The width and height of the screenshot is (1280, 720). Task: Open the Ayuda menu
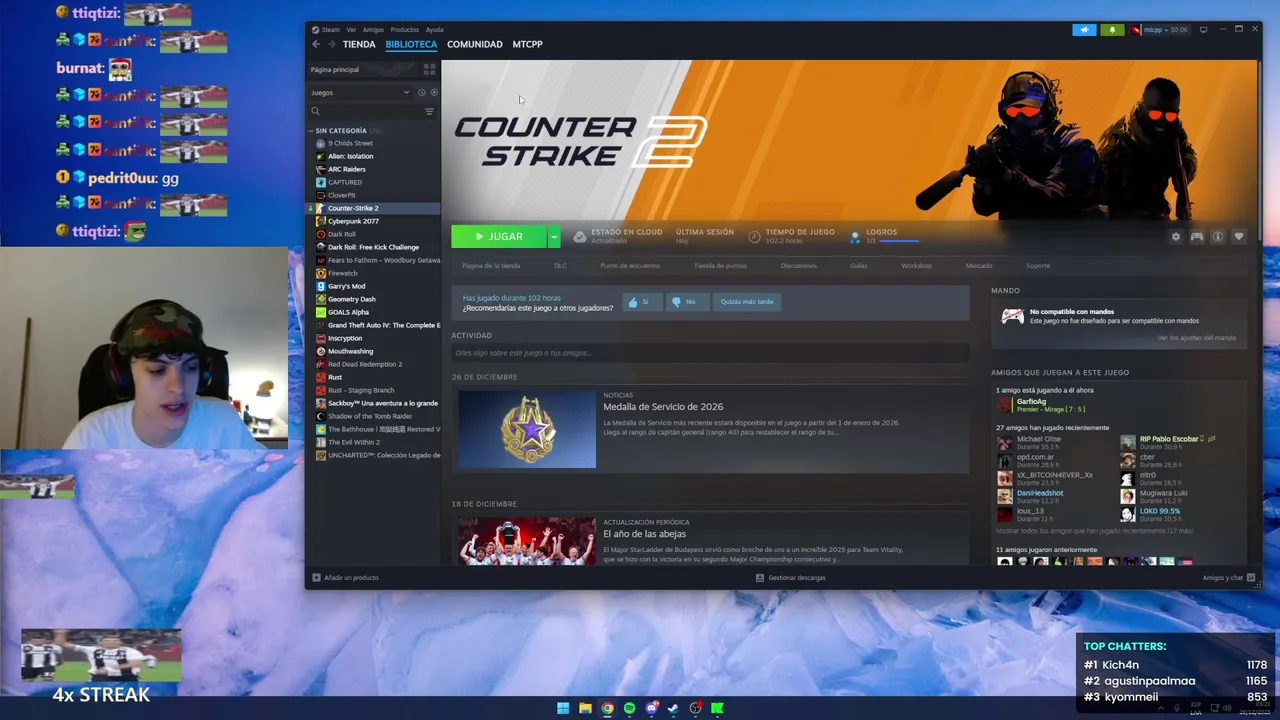[x=434, y=30]
